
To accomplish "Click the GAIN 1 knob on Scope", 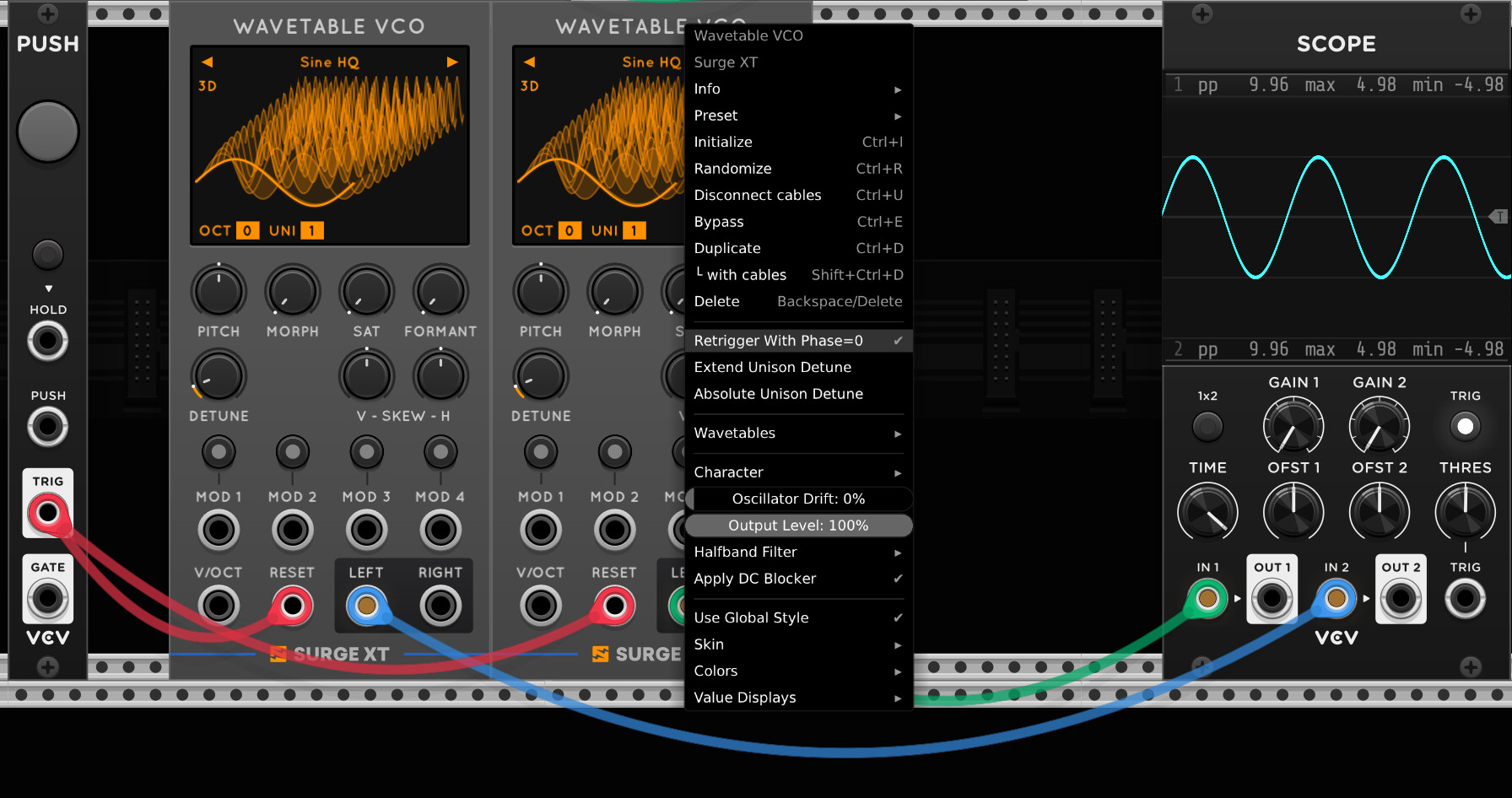I will coord(1293,426).
